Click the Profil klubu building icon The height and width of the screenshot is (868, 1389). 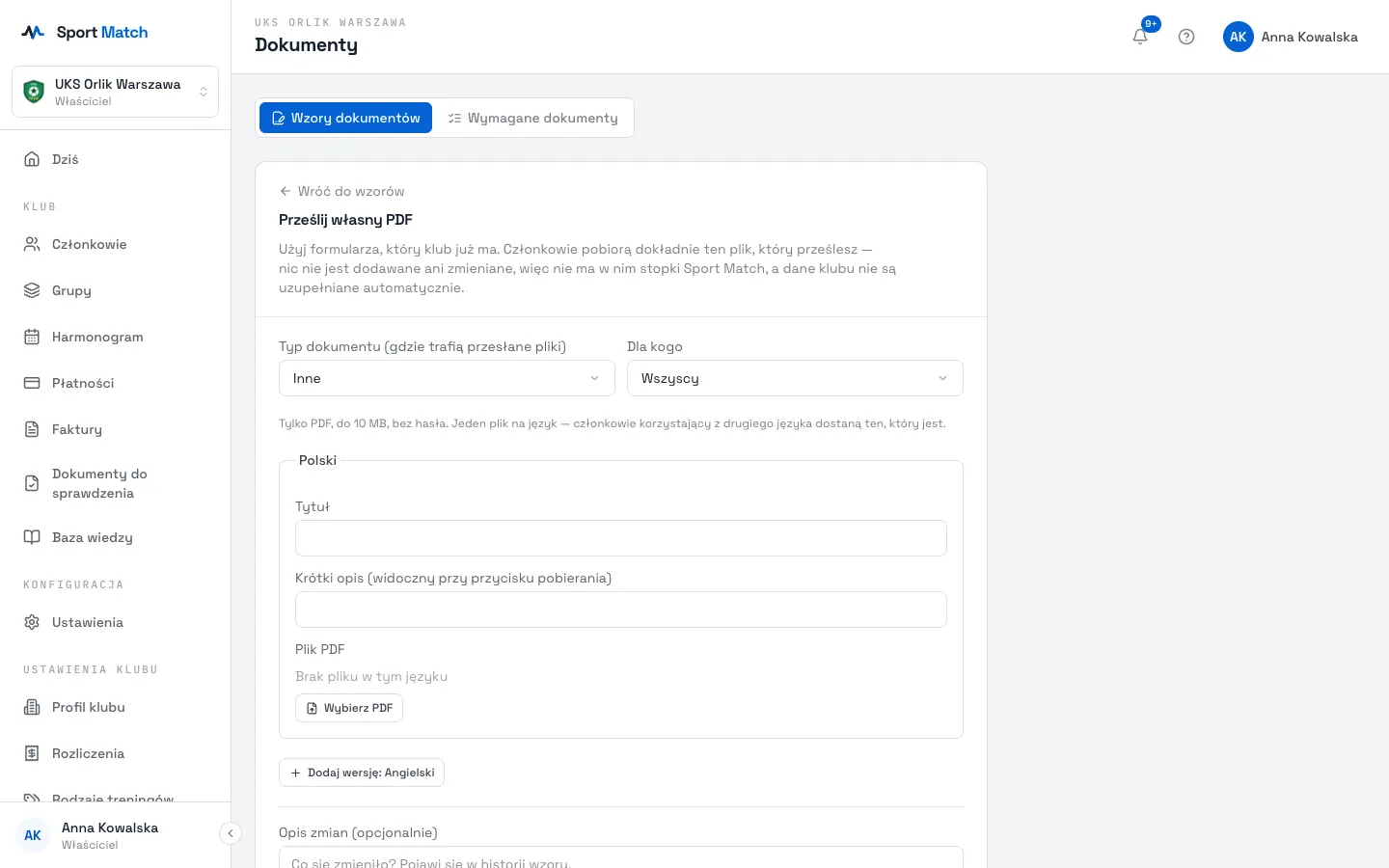[32, 707]
